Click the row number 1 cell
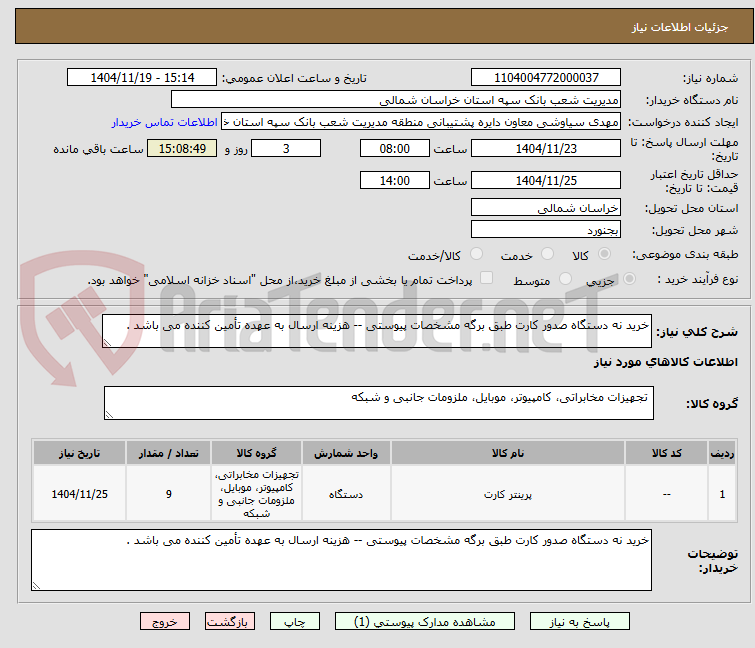 (x=722, y=494)
